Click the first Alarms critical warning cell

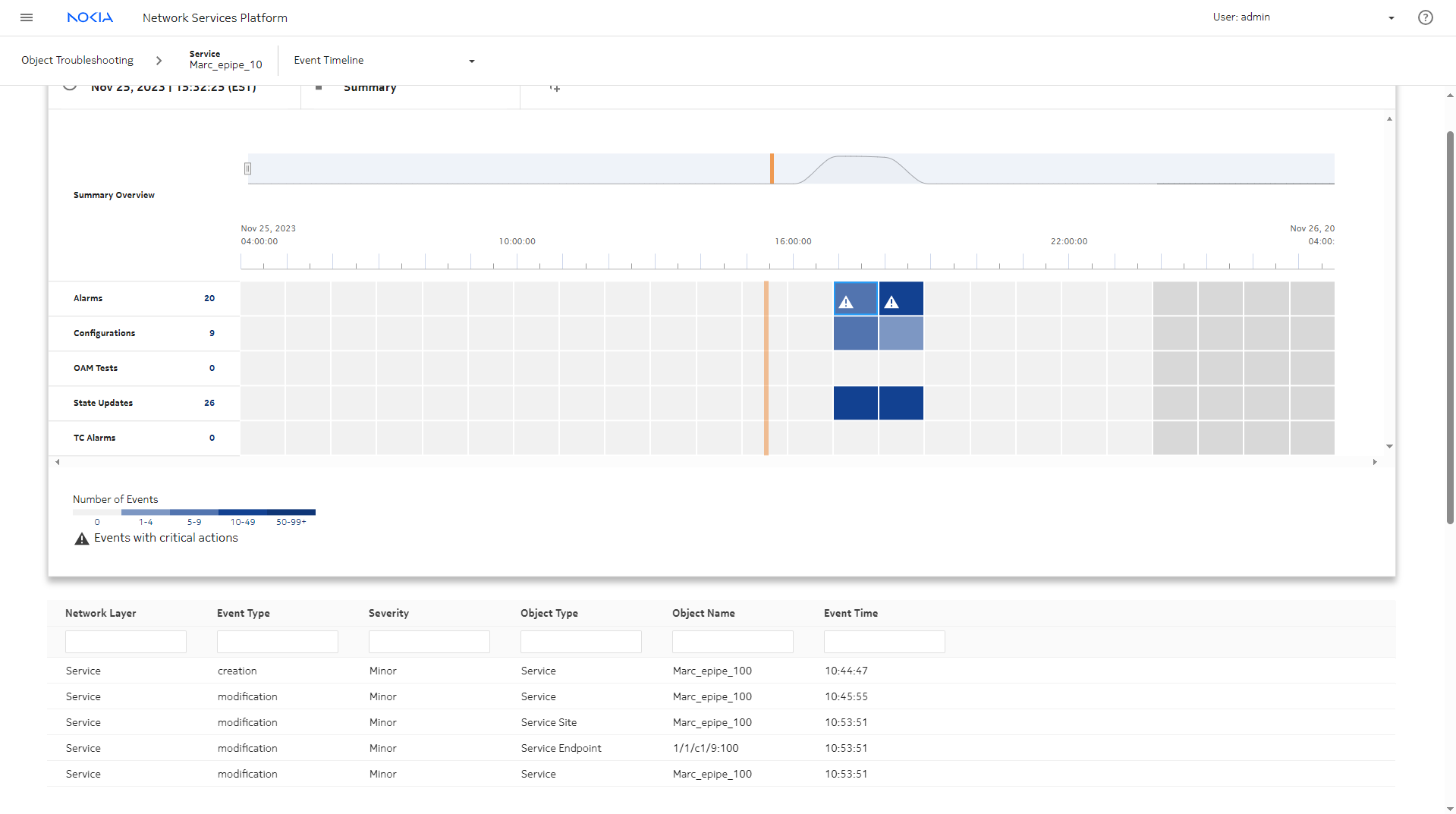(x=855, y=299)
